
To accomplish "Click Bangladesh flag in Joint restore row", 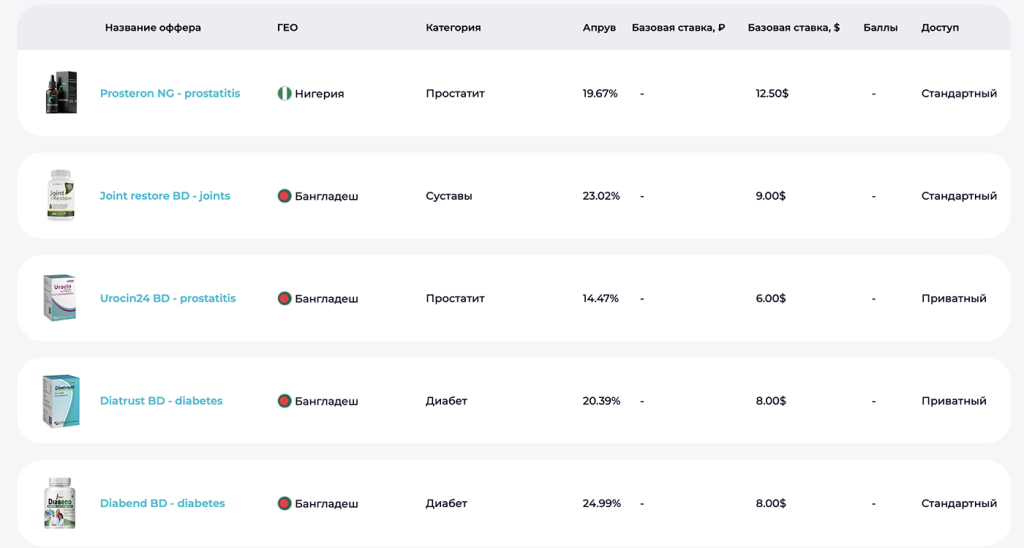I will pos(284,196).
